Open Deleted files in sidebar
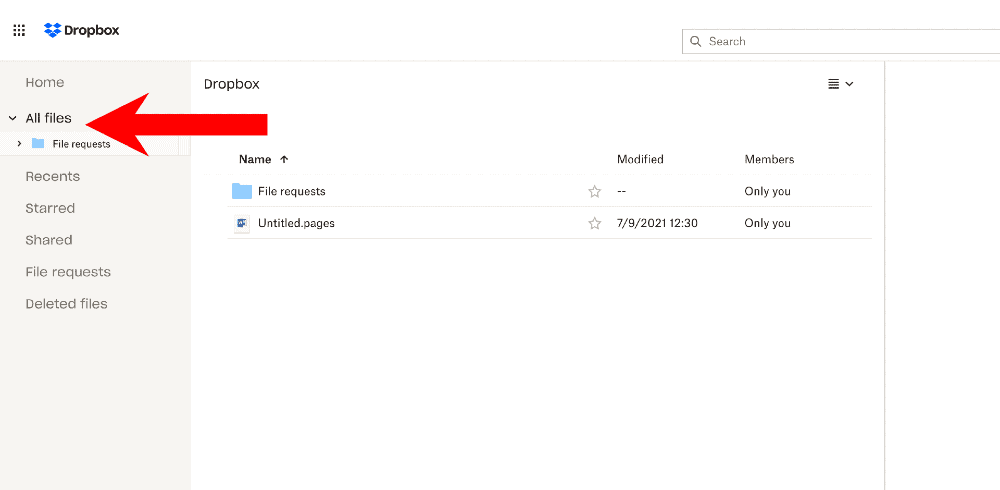Viewport: 1000px width, 490px height. coord(66,304)
